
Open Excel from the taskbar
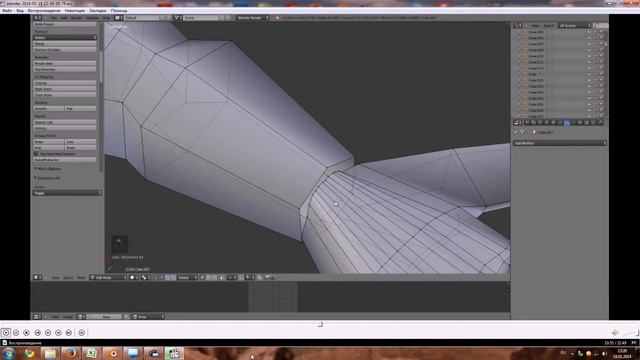click(x=92, y=353)
